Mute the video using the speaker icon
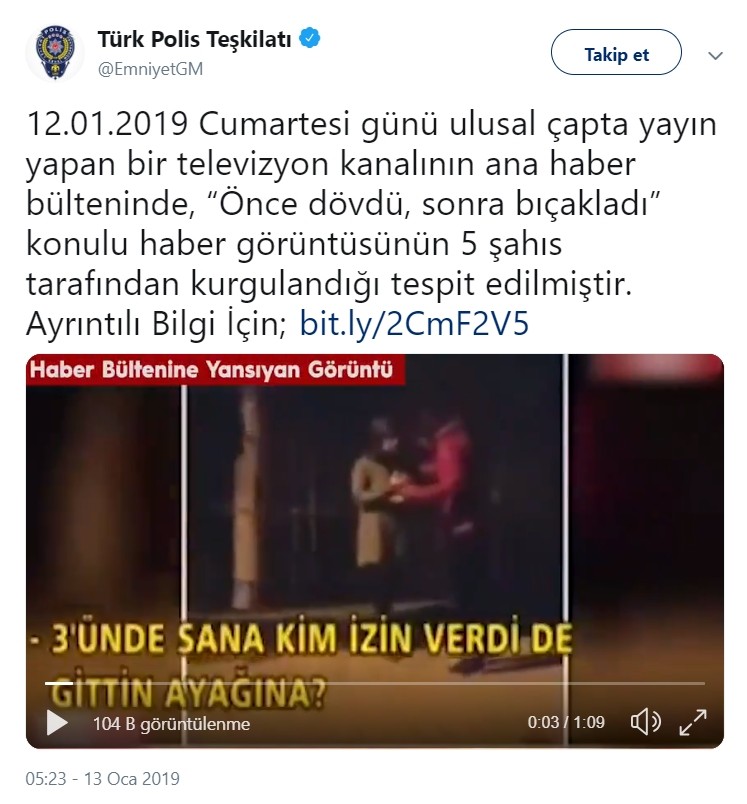Viewport: 747px width, 804px height. [x=645, y=722]
